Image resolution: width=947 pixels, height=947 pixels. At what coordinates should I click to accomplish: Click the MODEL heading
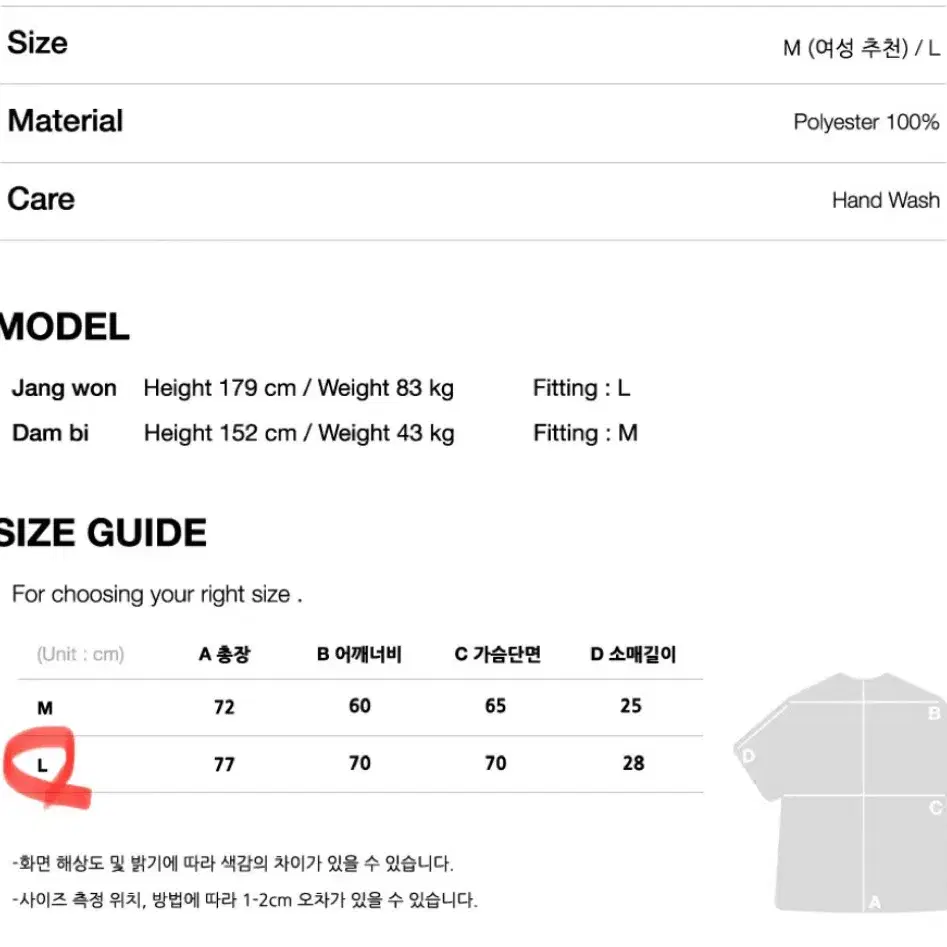click(65, 327)
